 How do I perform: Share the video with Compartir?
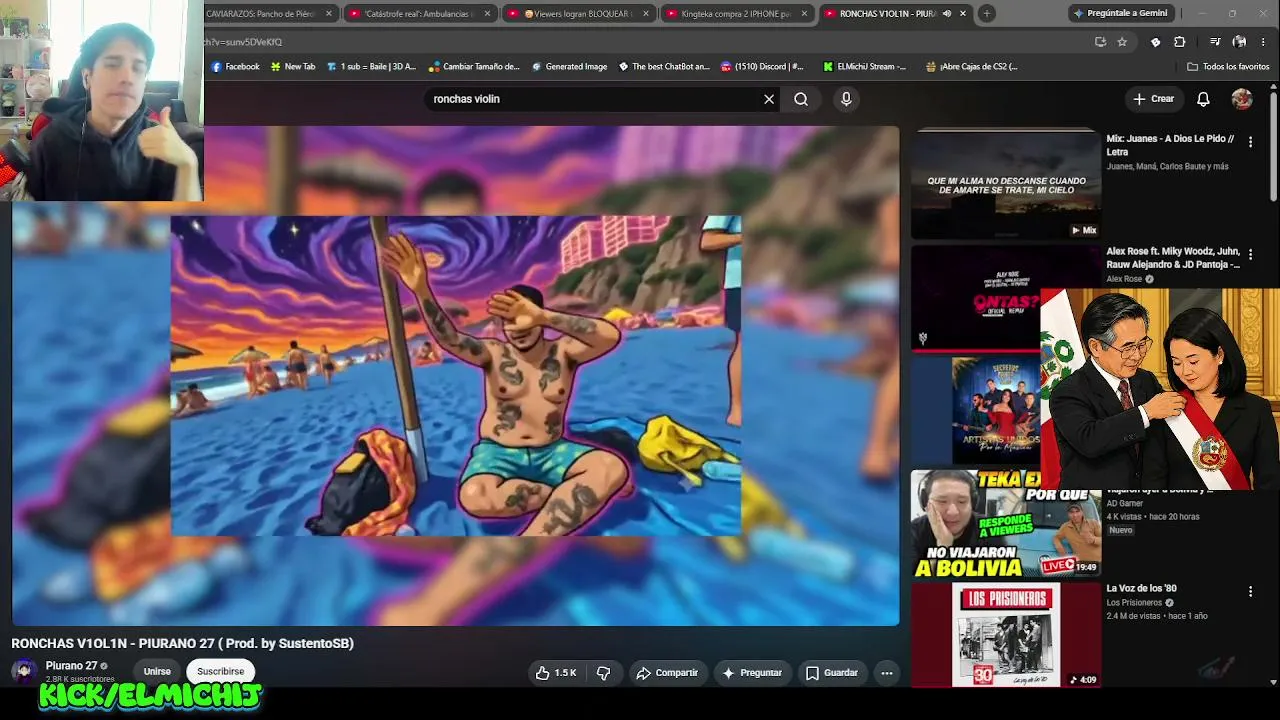tap(667, 673)
